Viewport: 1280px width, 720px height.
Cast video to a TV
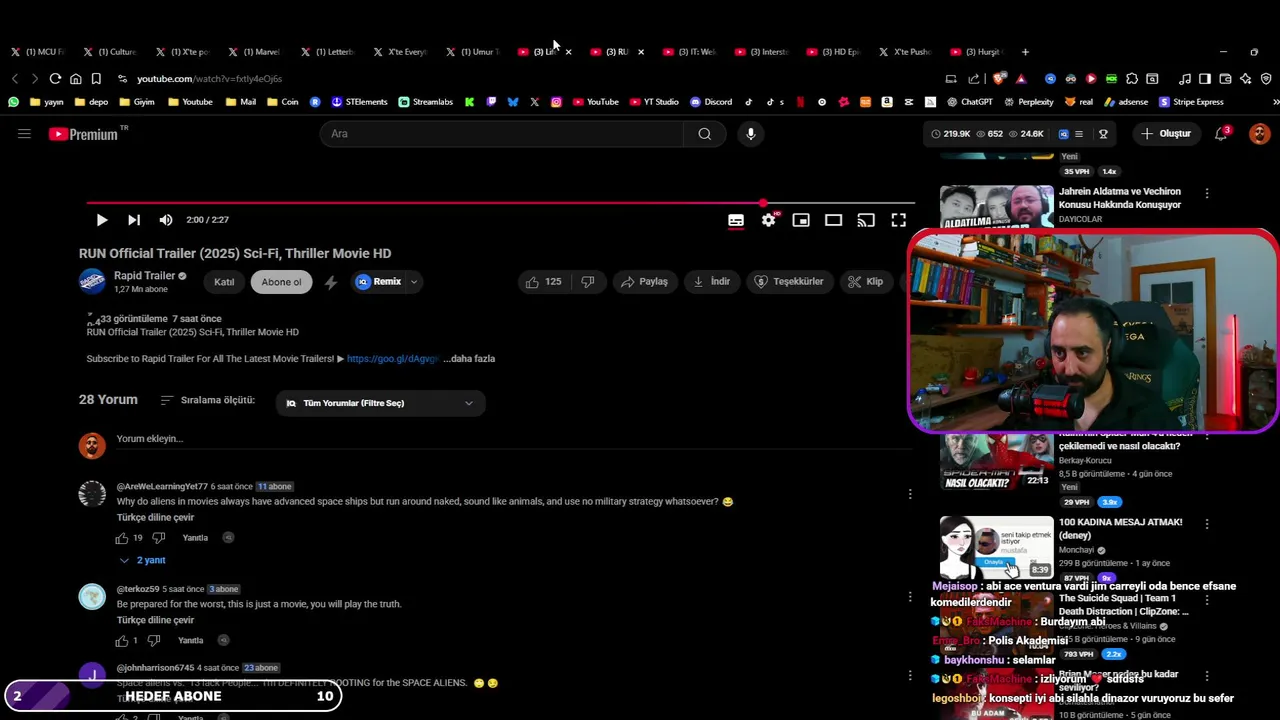pyautogui.click(x=866, y=220)
